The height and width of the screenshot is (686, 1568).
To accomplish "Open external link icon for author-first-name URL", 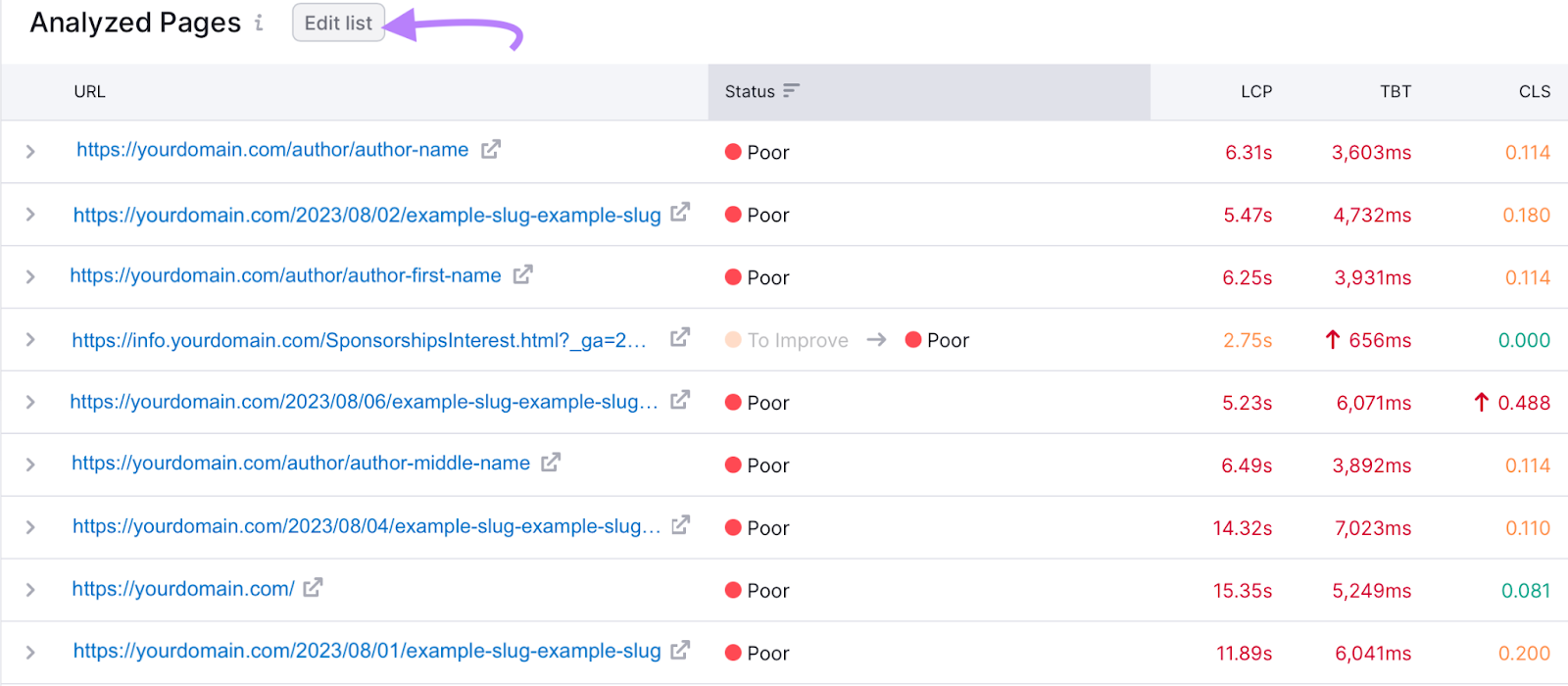I will coord(523,274).
